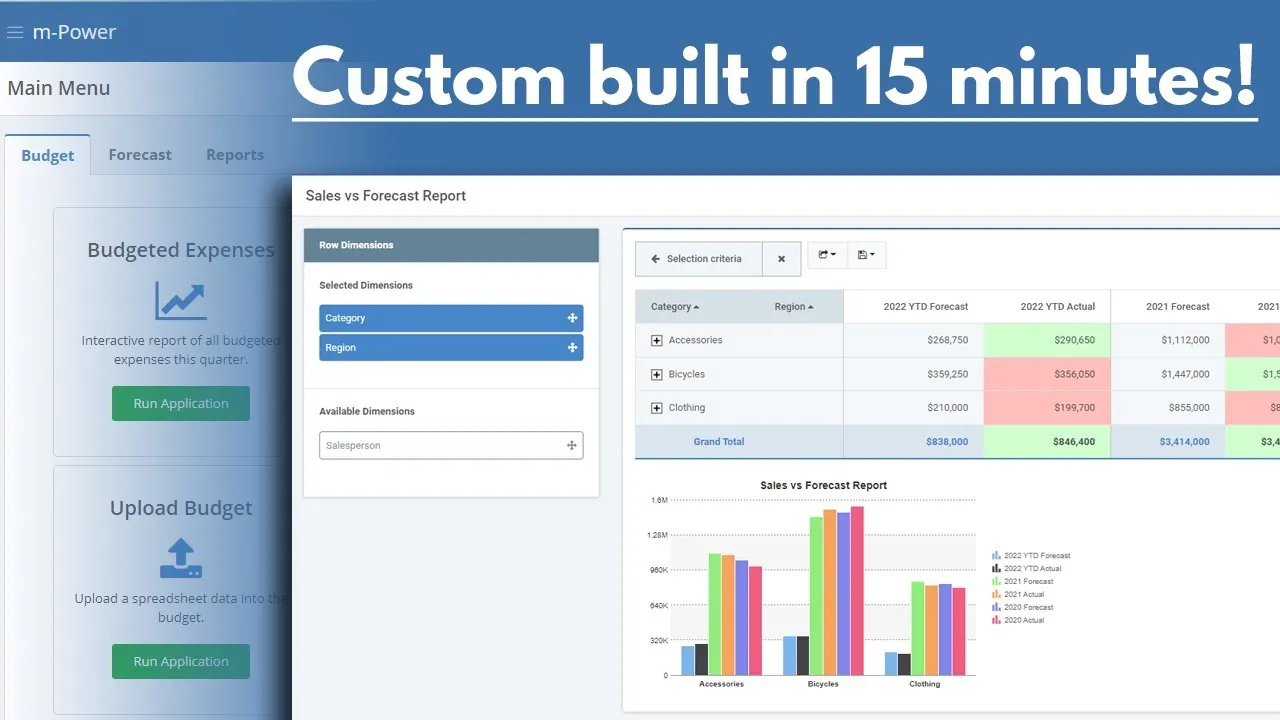Click the move handle on Category dimension
1280x720 pixels.
pyautogui.click(x=572, y=318)
